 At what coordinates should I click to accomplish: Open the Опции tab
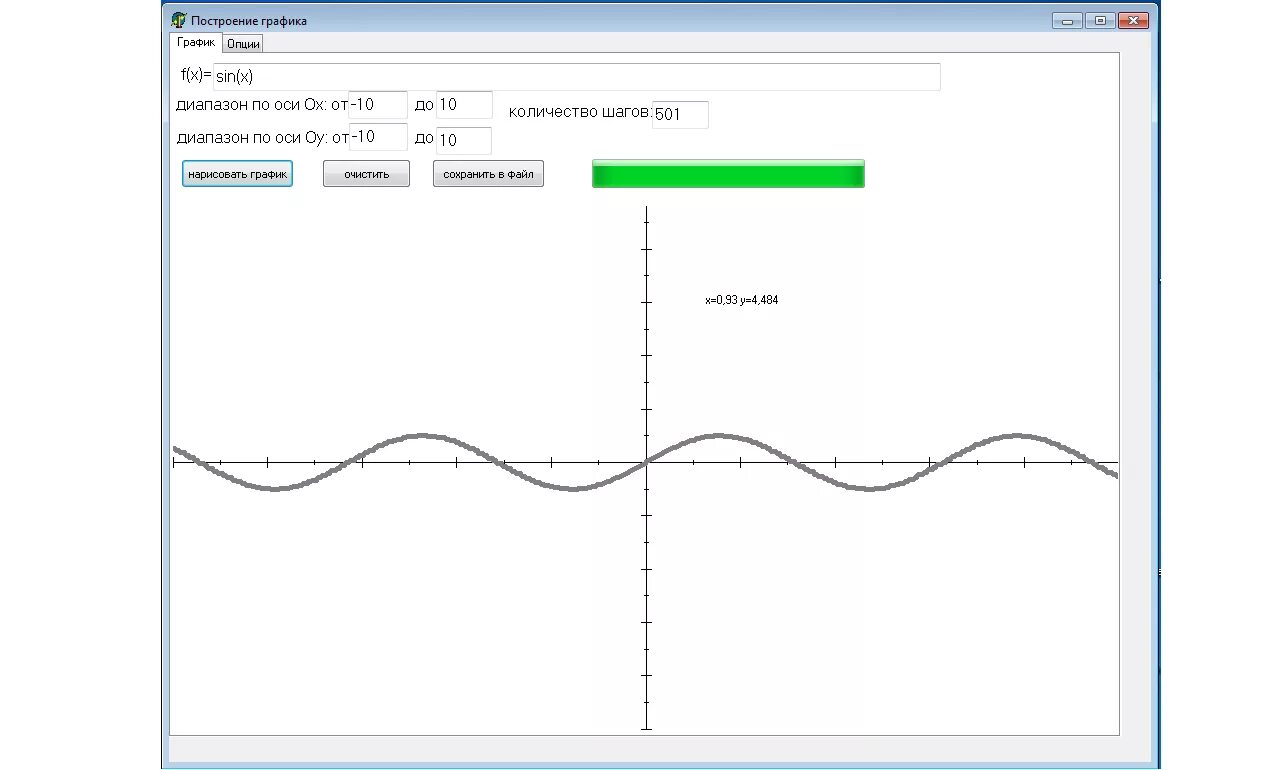[243, 44]
